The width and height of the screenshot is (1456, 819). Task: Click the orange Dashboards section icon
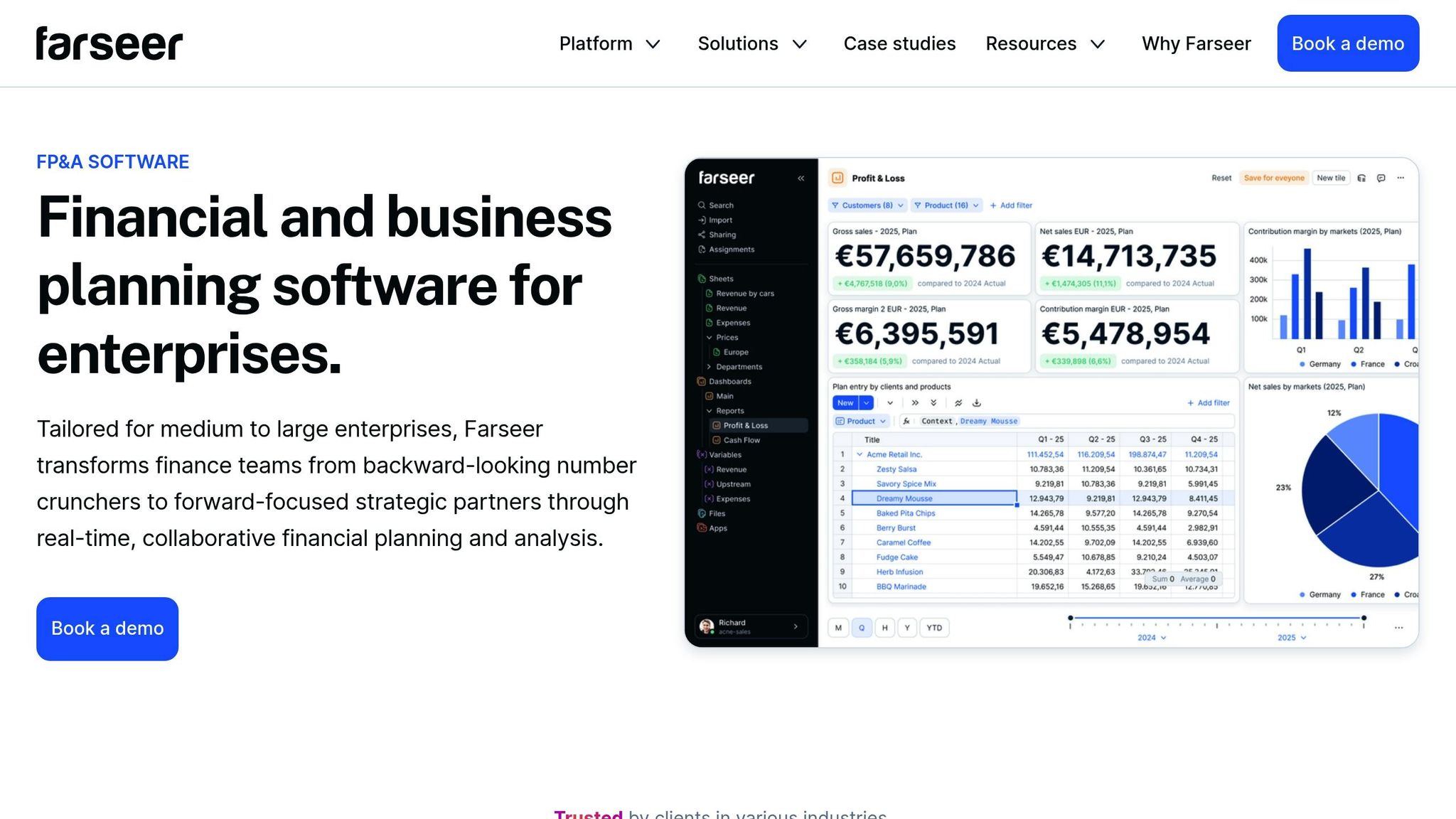click(702, 381)
